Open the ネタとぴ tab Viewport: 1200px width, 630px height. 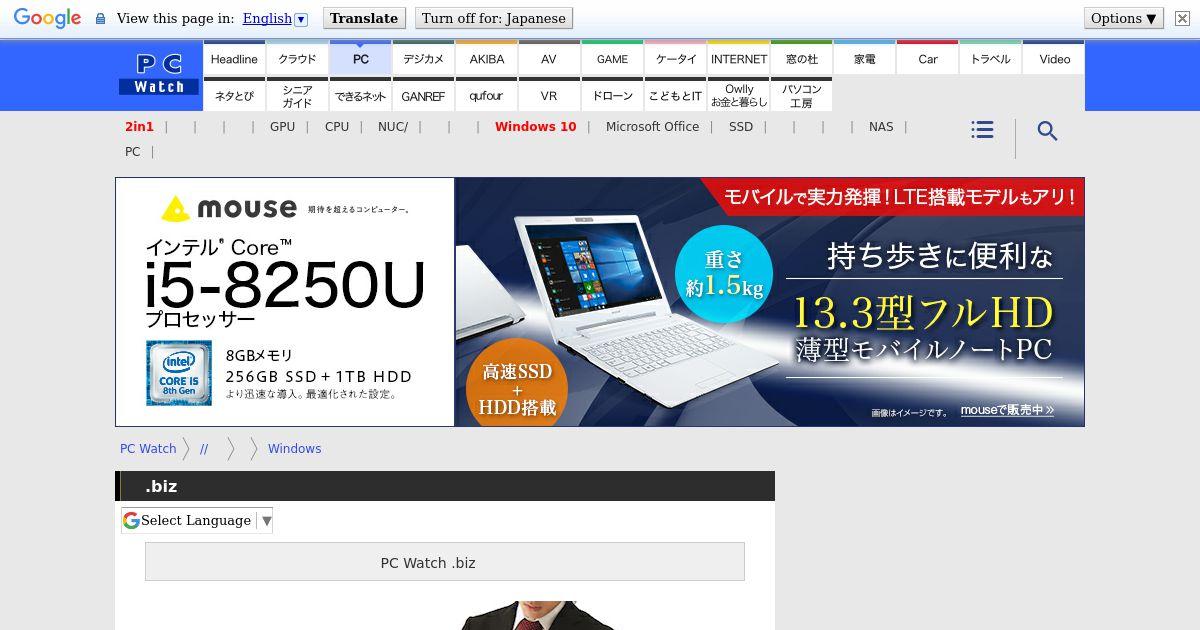point(234,95)
